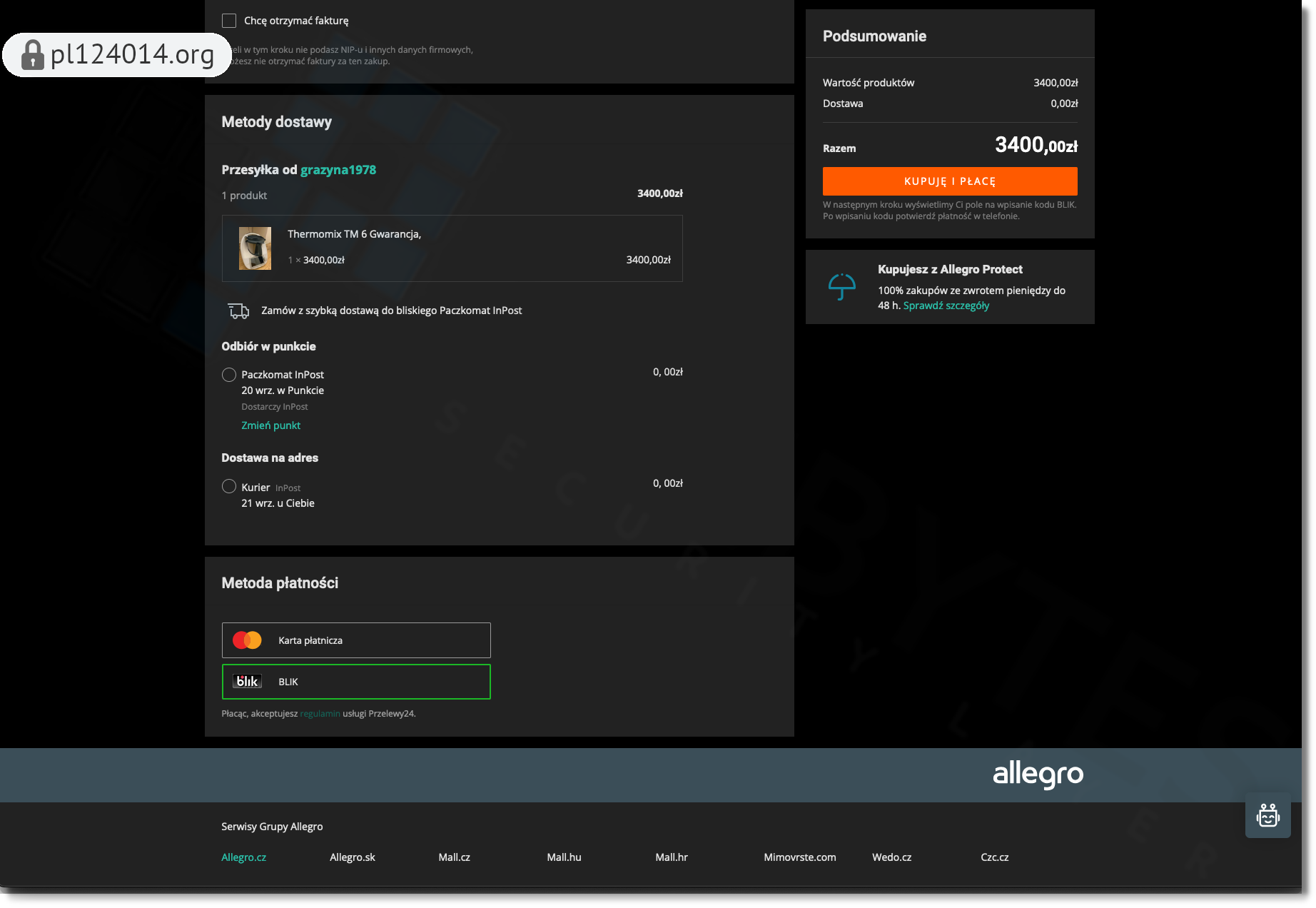Open the chatbot assistant icon

click(1267, 816)
